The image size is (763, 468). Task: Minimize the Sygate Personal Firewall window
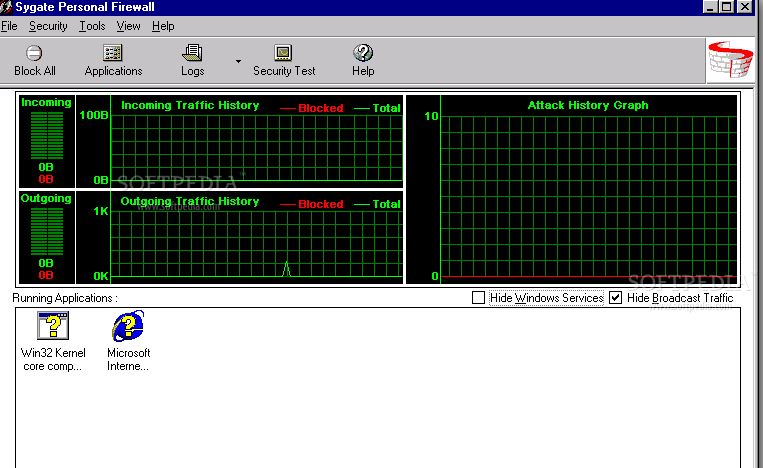click(710, 7)
